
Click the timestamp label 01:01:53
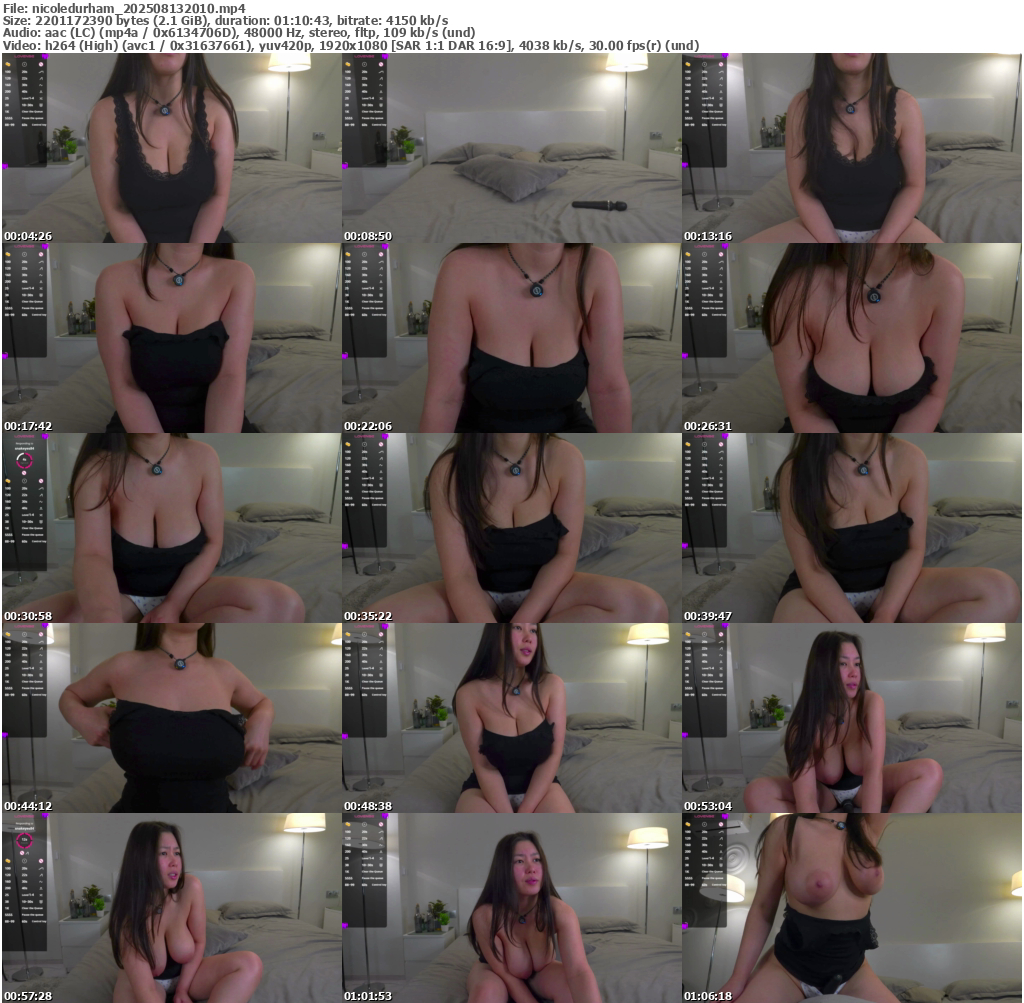[x=368, y=996]
